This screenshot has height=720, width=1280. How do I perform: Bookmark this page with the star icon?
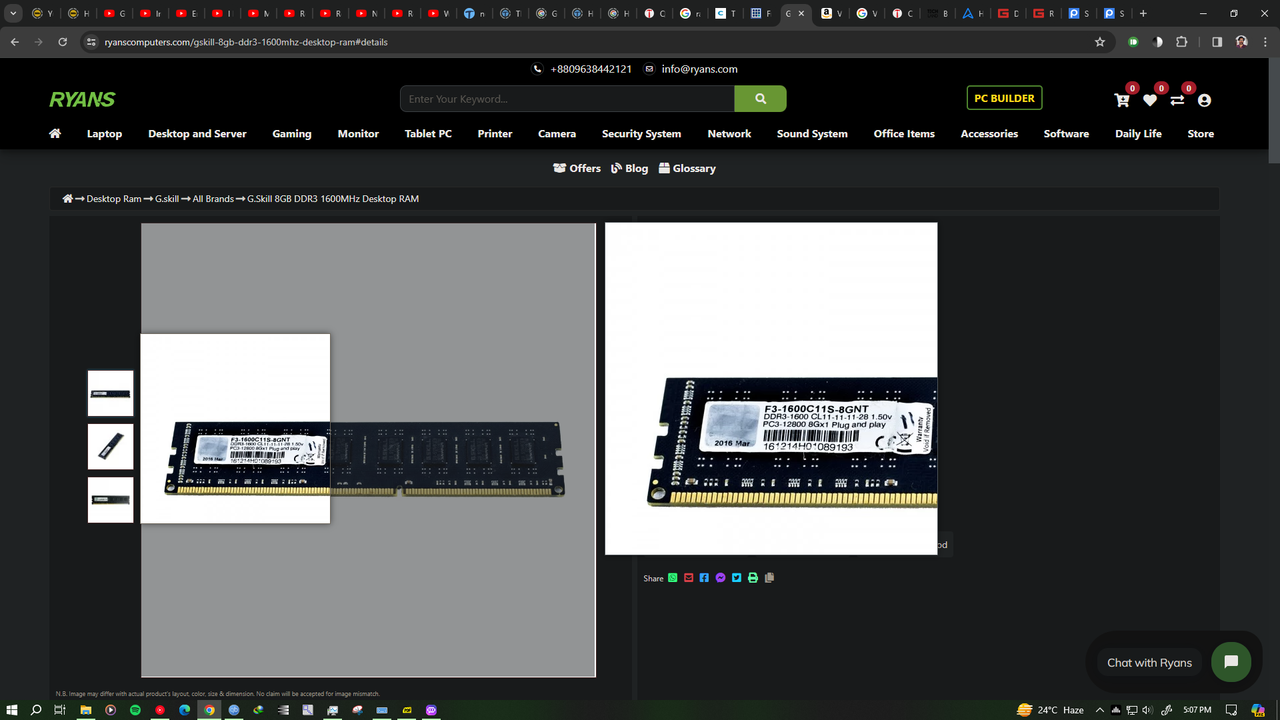(x=1100, y=42)
